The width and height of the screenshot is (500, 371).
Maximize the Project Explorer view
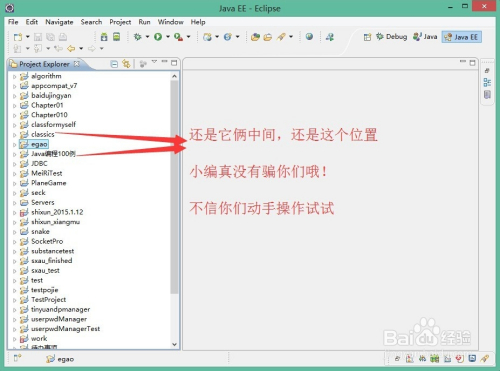tap(174, 63)
